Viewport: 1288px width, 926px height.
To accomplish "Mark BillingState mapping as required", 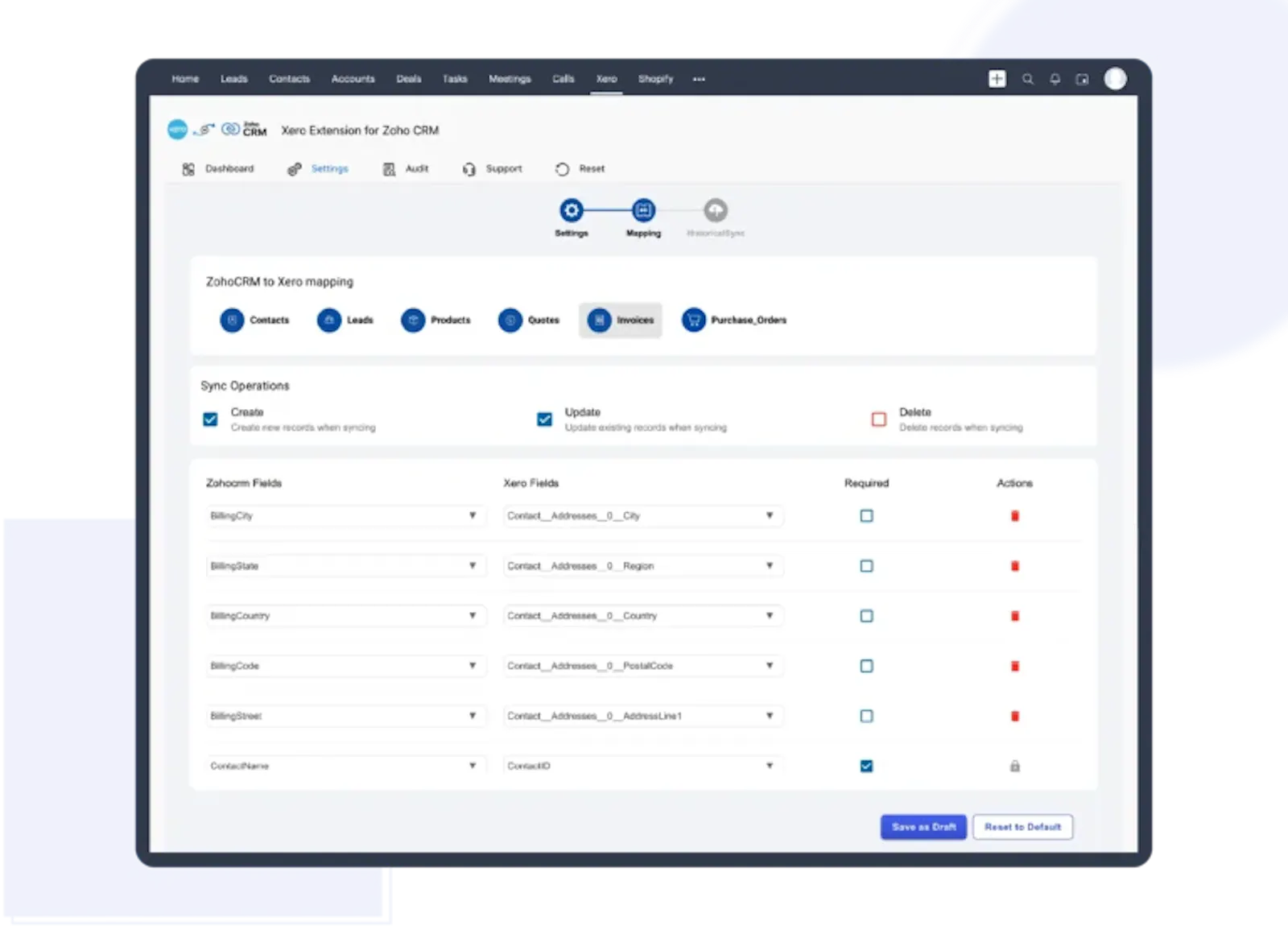I will coord(866,566).
